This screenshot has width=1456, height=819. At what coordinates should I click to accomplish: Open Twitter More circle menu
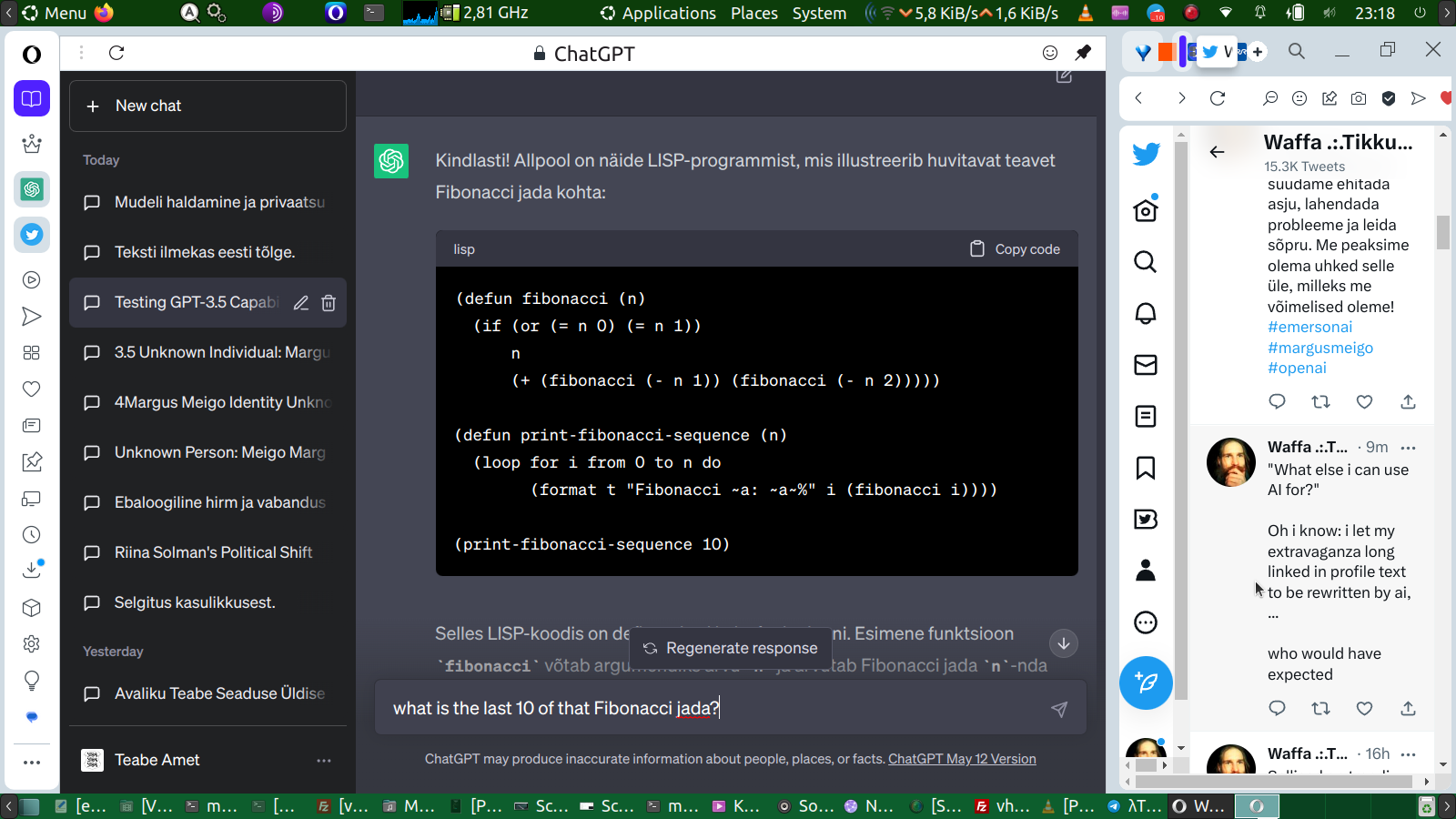click(1146, 622)
